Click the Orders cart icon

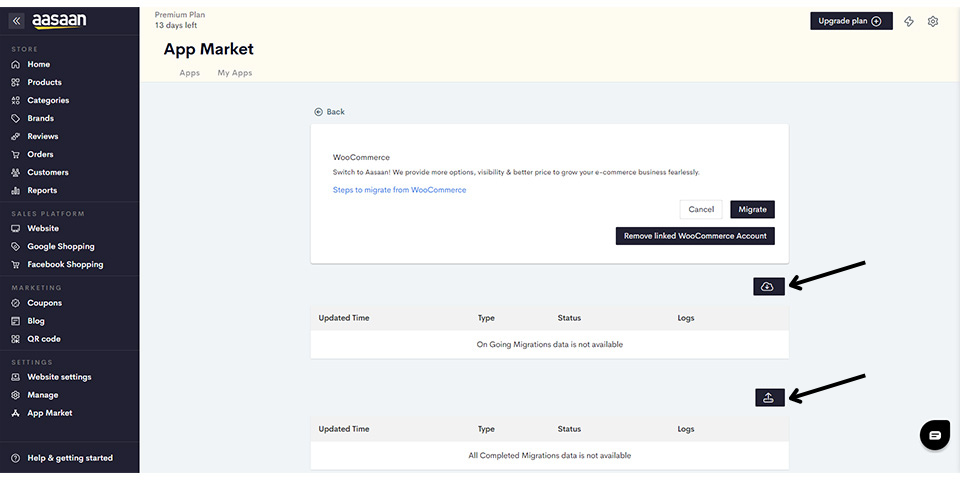[16, 154]
